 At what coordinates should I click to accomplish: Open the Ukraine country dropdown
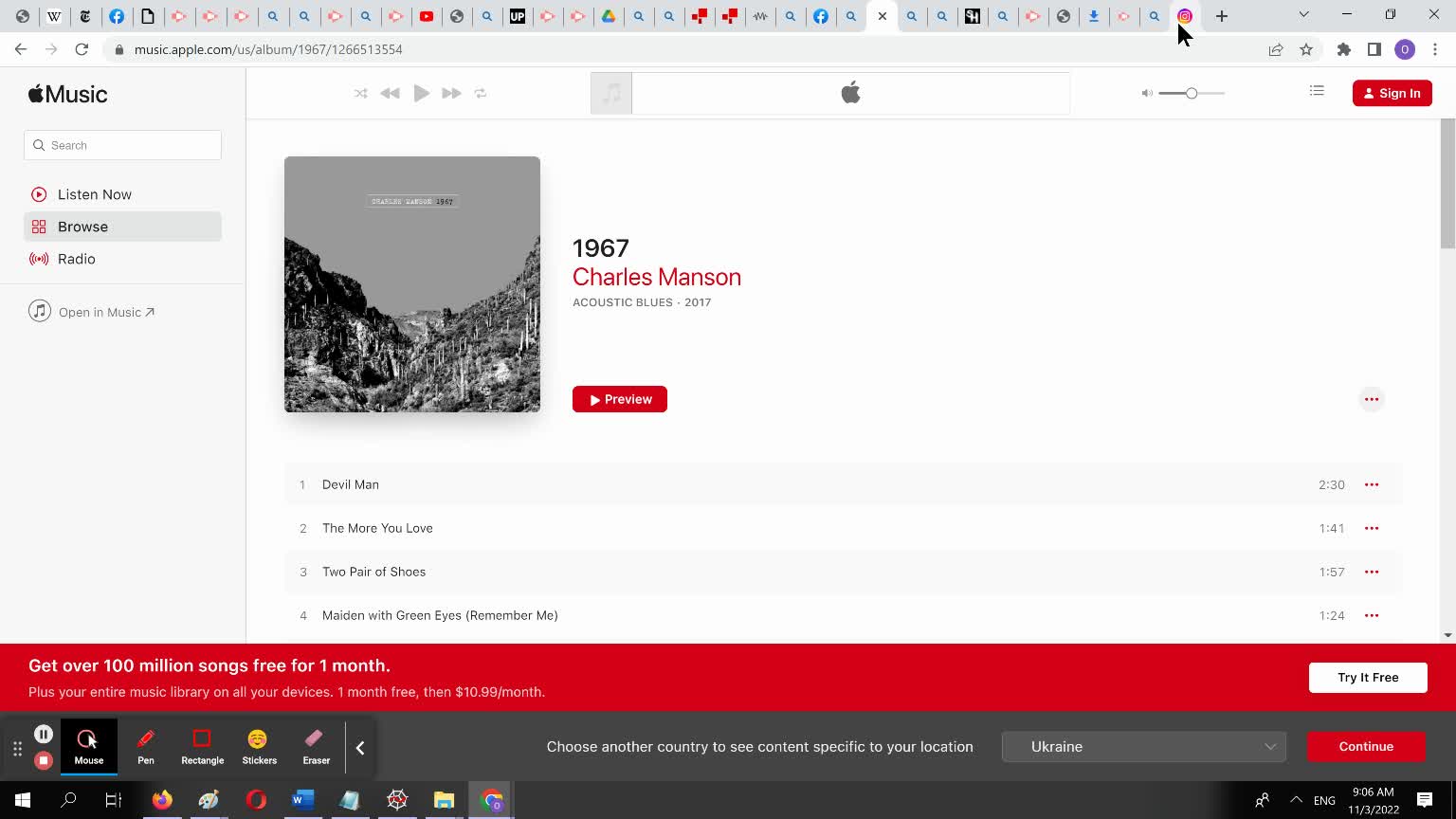[1144, 746]
